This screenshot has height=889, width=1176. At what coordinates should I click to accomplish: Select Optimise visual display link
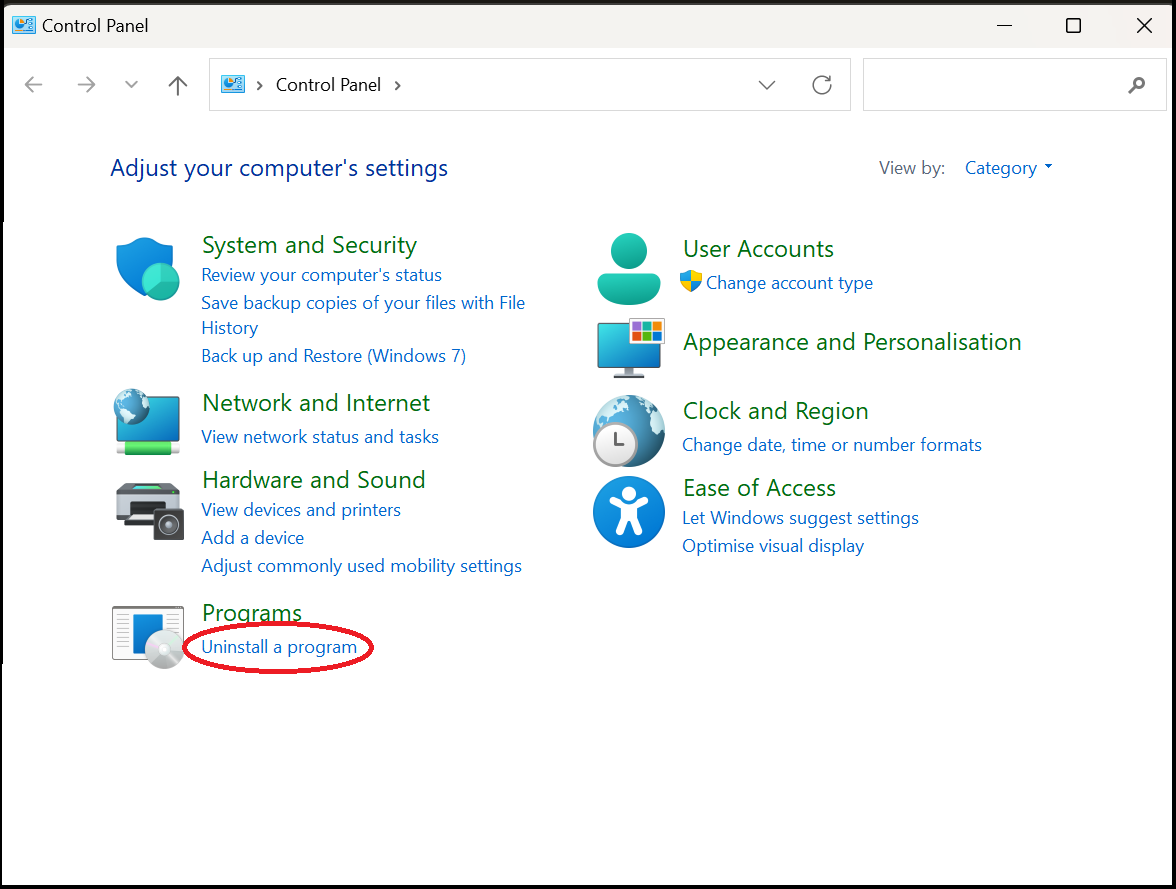(x=773, y=546)
